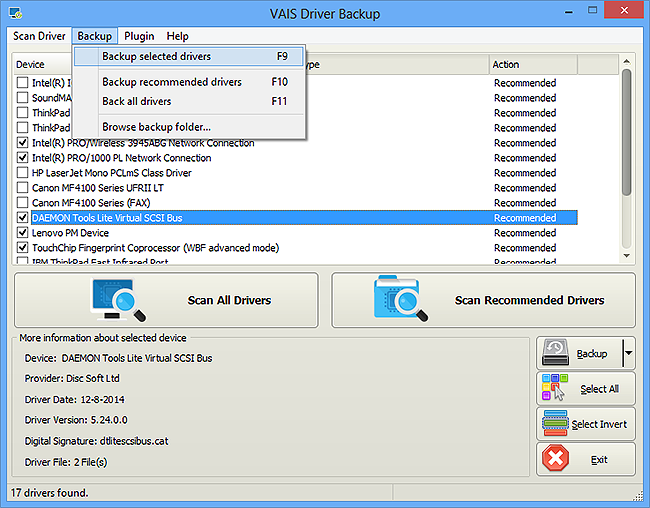Click the red X icon on Exit
Viewport: 650px width, 508px height.
tap(555, 458)
